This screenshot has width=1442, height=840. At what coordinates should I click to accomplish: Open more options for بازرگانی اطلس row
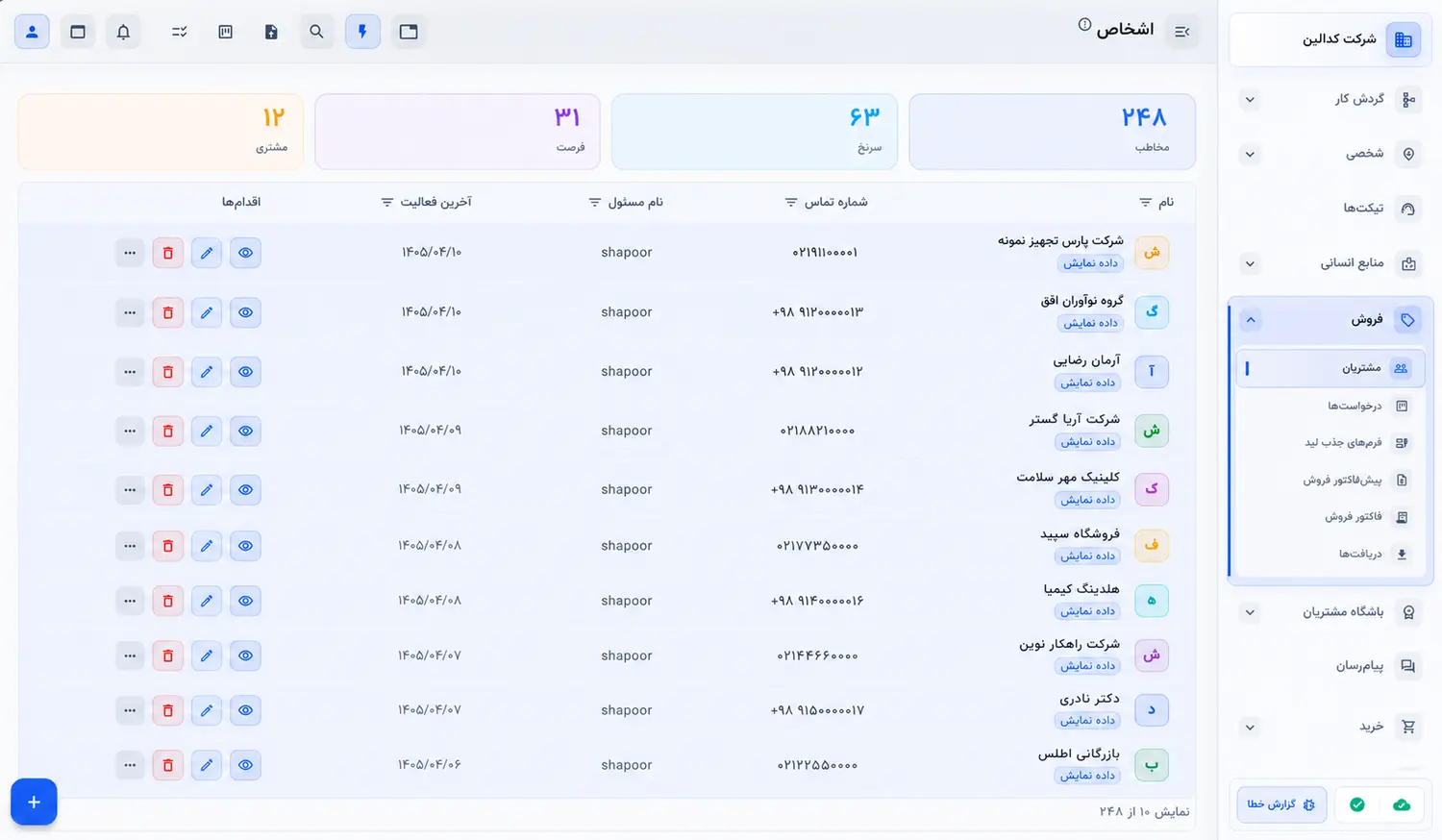[130, 765]
